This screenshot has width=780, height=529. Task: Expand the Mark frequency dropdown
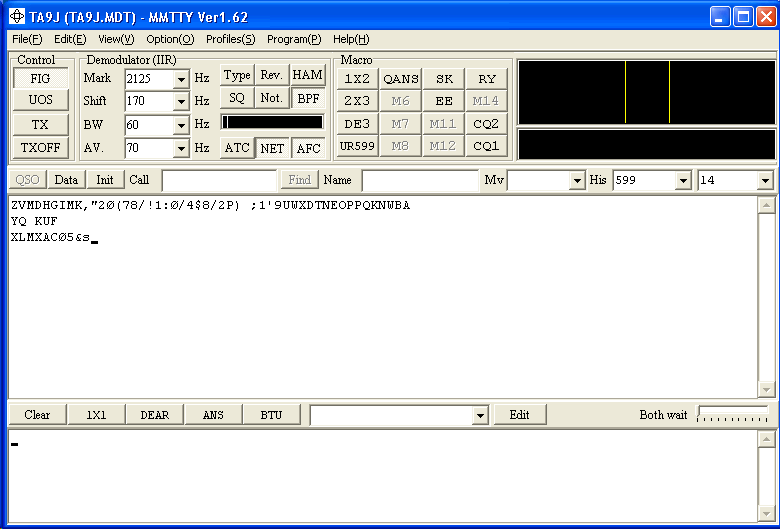pyautogui.click(x=181, y=79)
